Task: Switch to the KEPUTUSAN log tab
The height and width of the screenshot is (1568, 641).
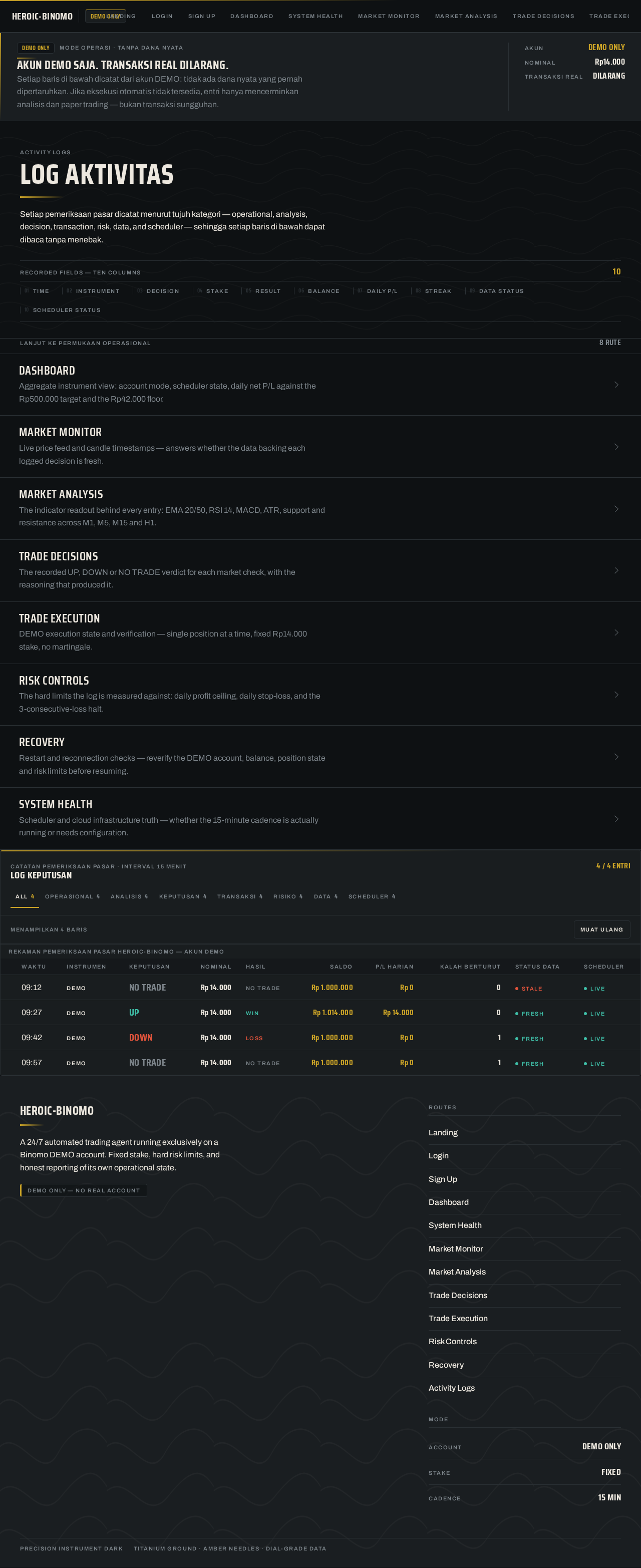Action: click(183, 896)
